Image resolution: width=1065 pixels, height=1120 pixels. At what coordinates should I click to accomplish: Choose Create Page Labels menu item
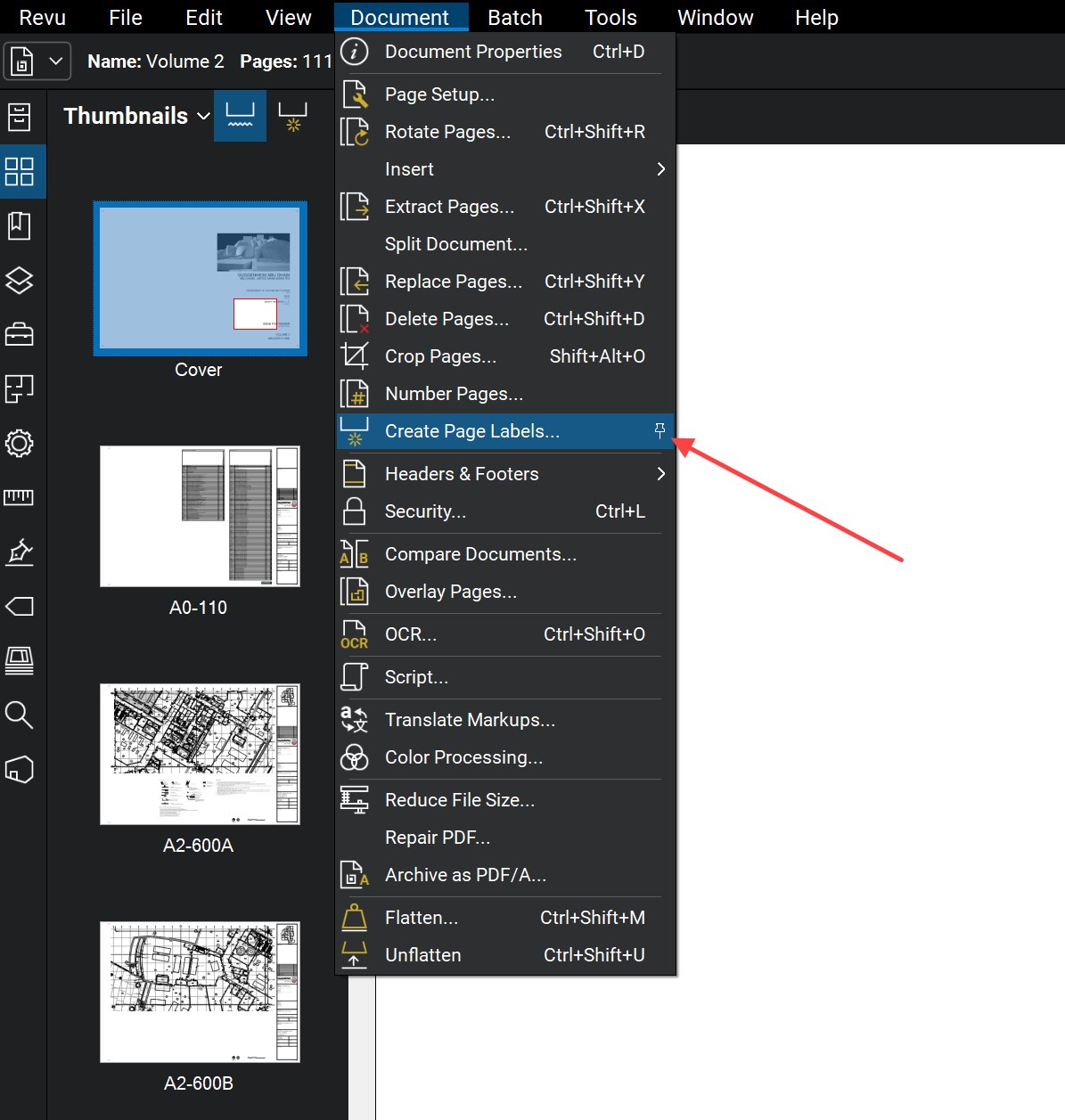471,431
